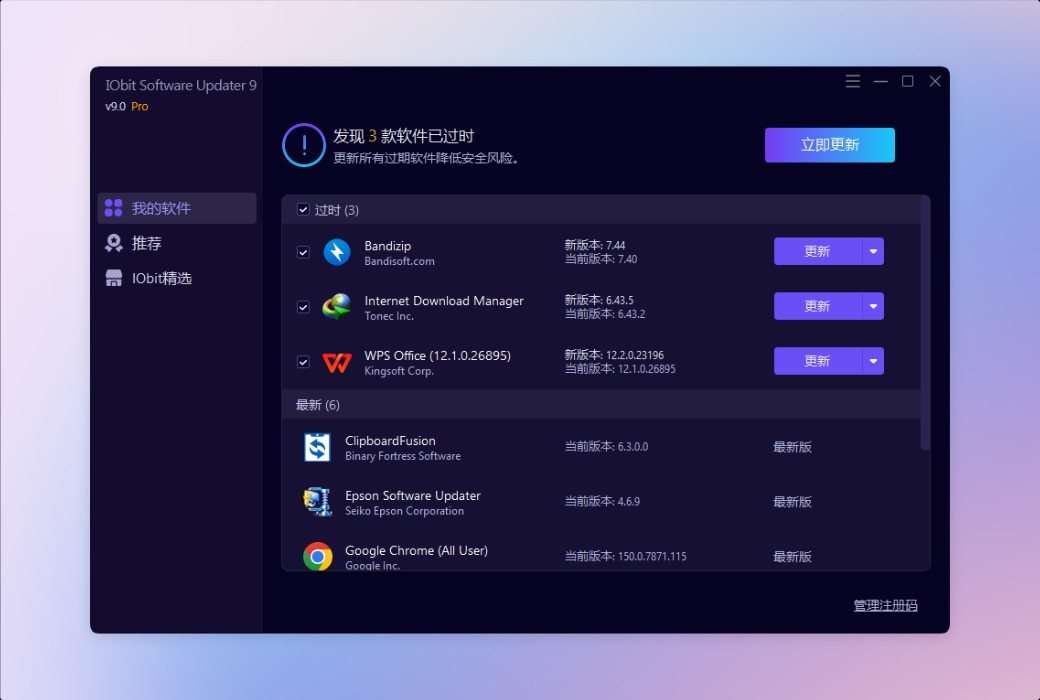1040x700 pixels.
Task: Click 当前版本: 12.1.0.26895 version text
Action: (x=620, y=369)
